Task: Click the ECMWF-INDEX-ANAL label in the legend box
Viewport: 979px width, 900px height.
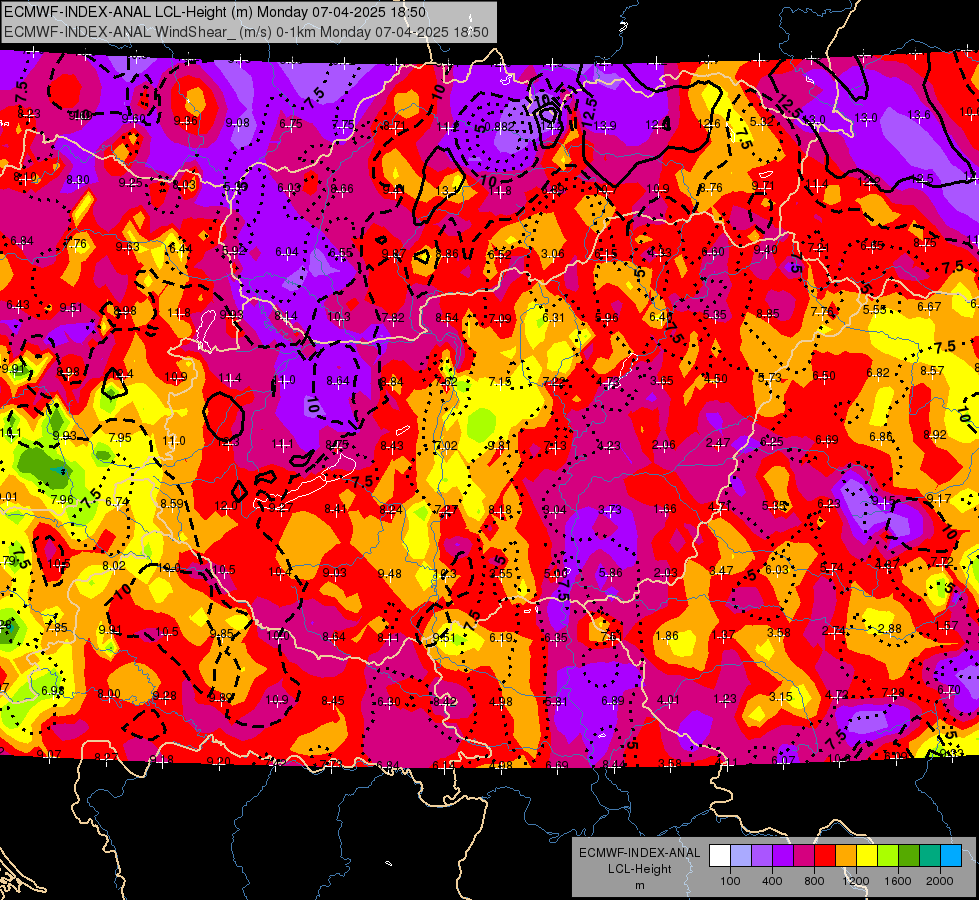Action: coord(639,853)
